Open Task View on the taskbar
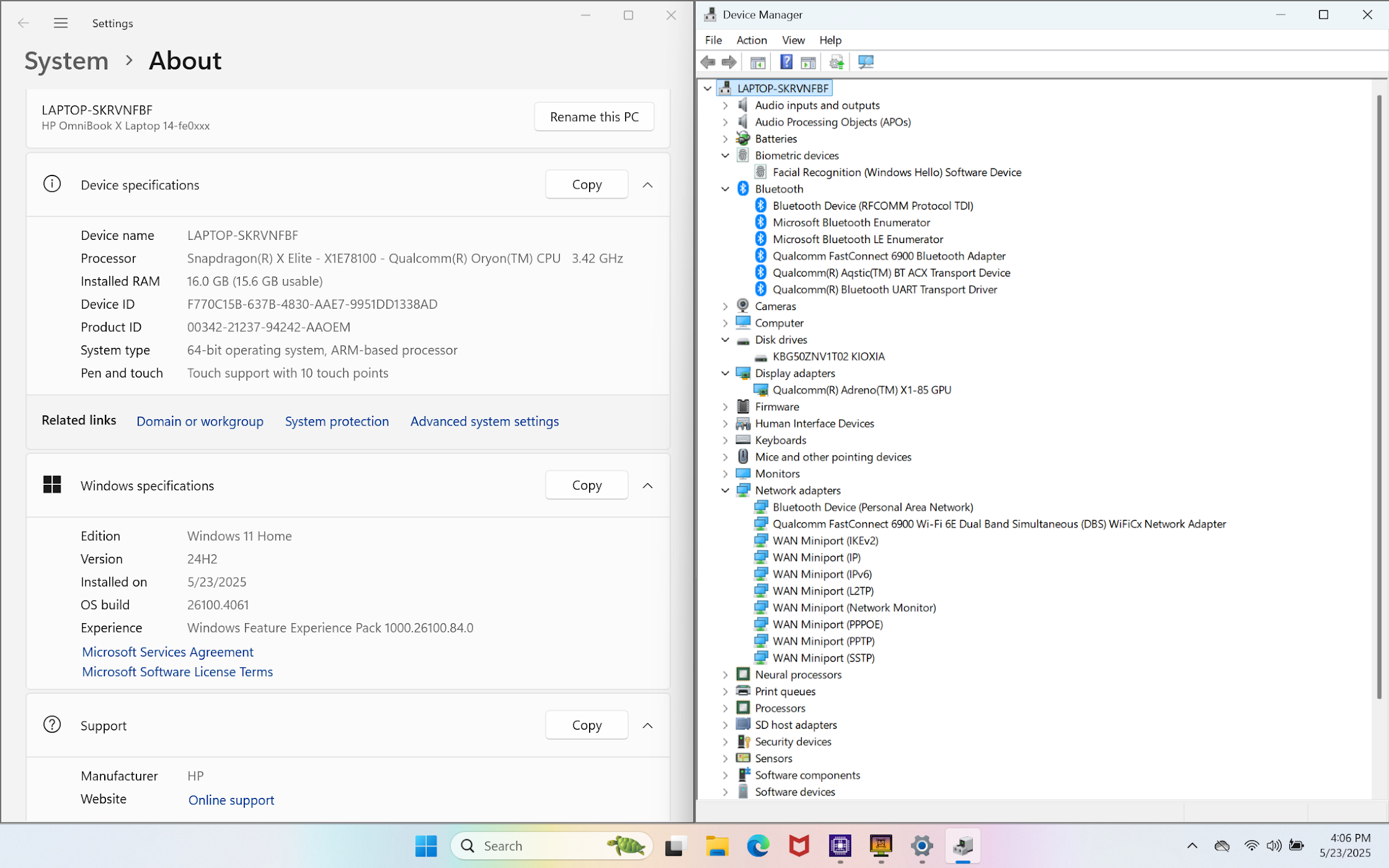1389x868 pixels. [x=674, y=846]
